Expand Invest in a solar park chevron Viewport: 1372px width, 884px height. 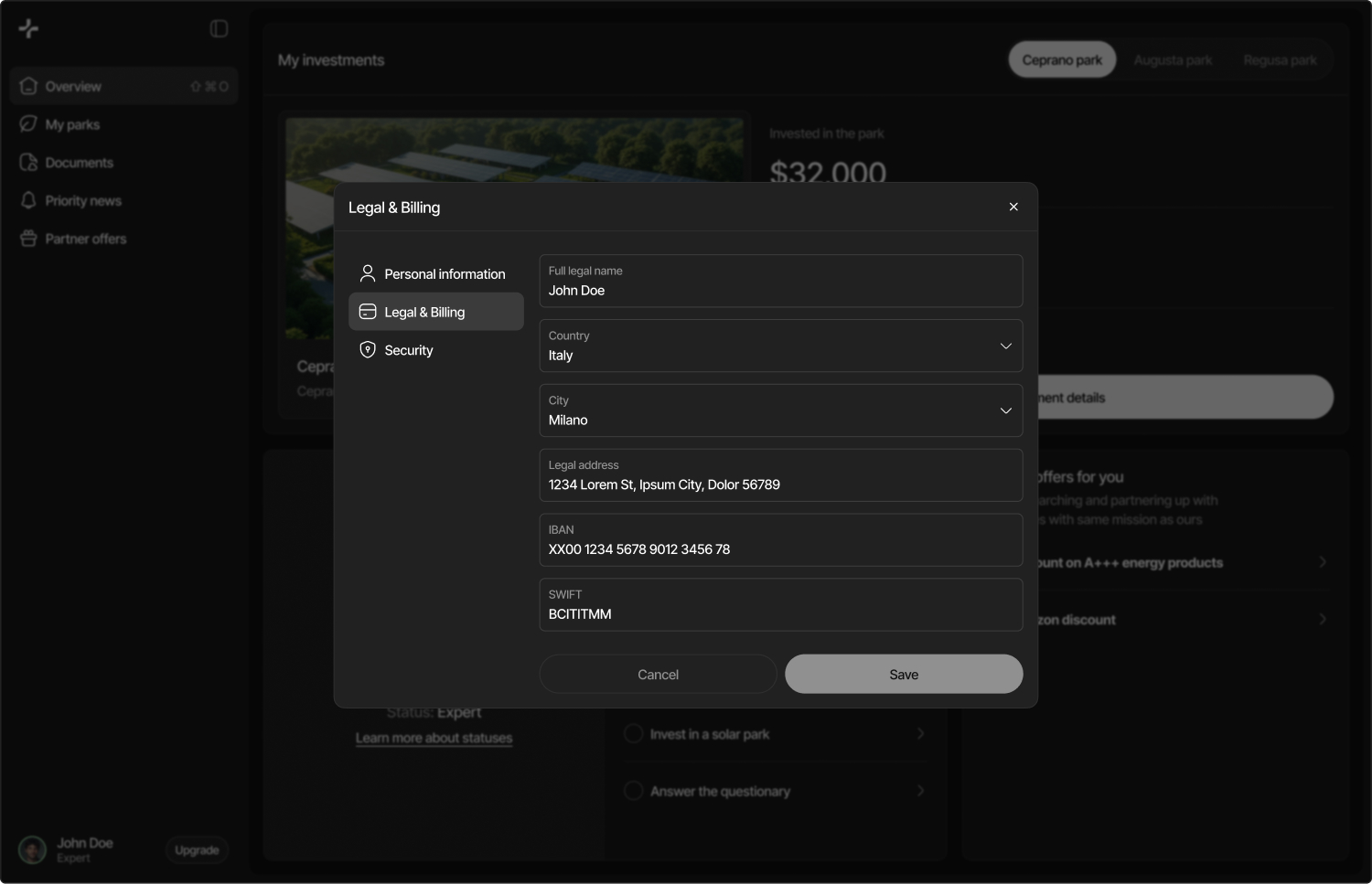pos(920,733)
